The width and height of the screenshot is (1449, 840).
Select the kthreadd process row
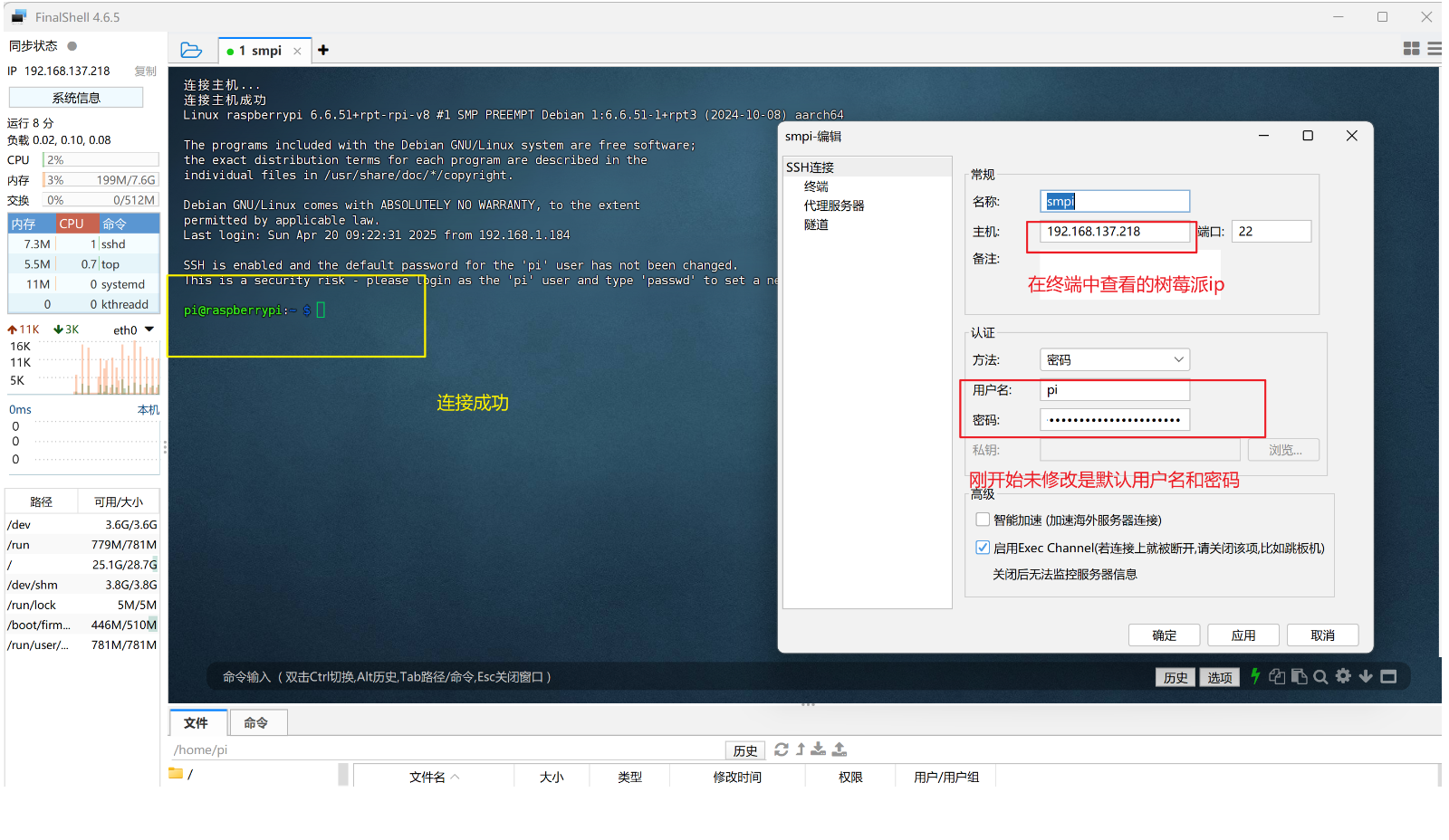[x=83, y=304]
